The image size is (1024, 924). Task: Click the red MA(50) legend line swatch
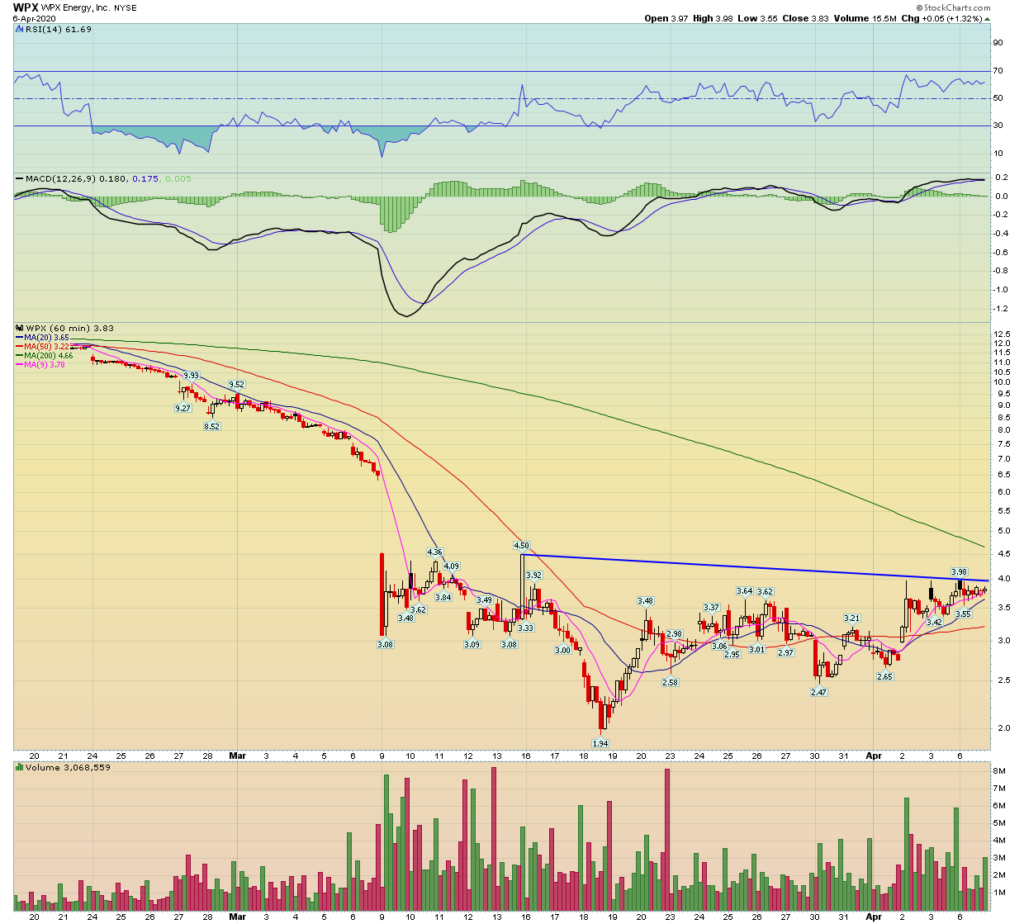pos(20,346)
